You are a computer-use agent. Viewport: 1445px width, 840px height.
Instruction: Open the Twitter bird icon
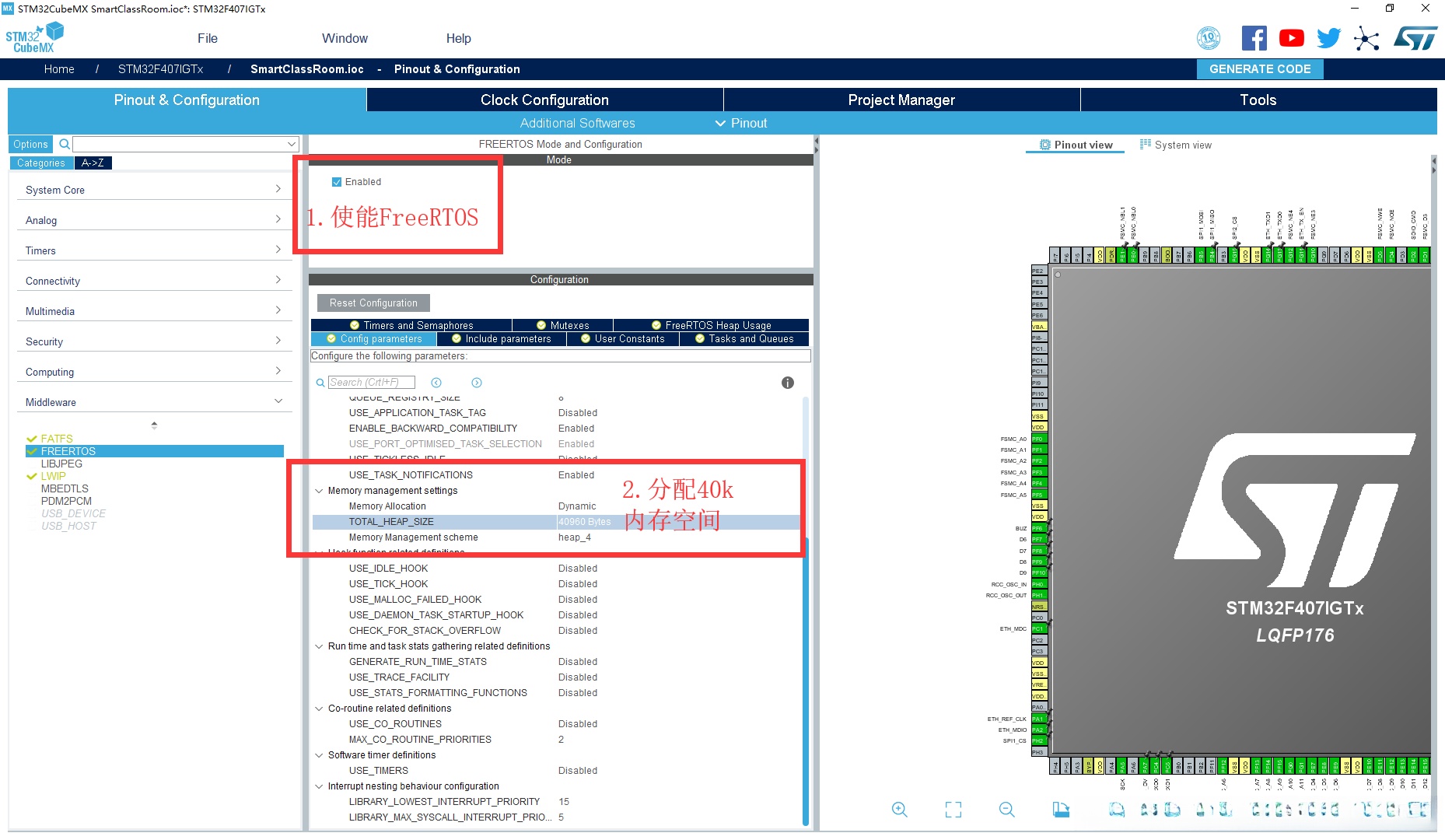point(1328,38)
